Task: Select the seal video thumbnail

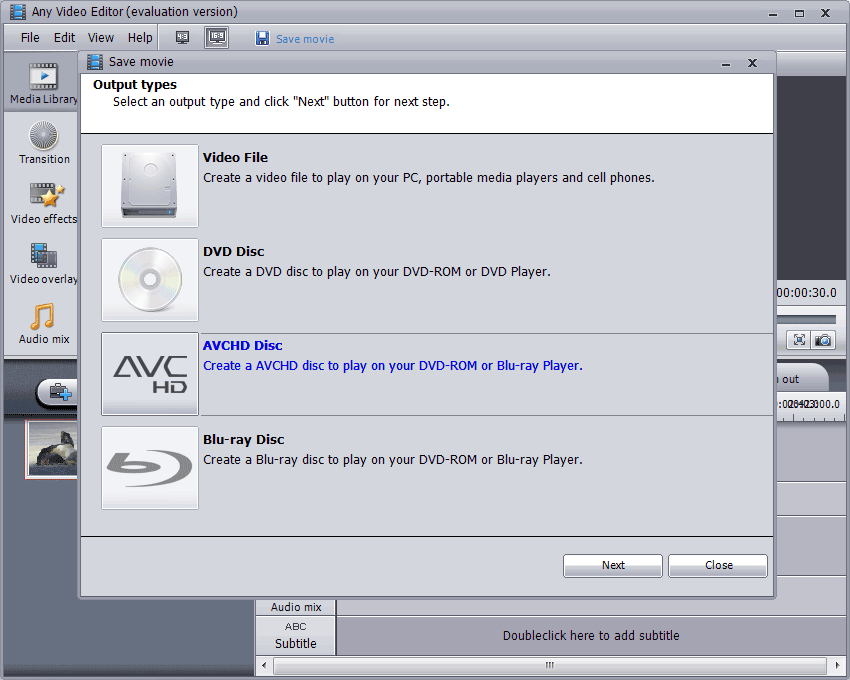Action: click(52, 450)
